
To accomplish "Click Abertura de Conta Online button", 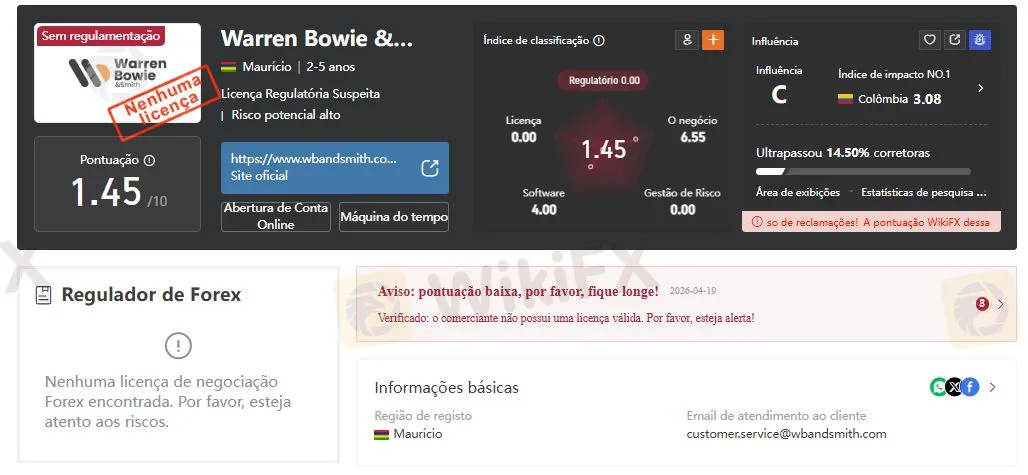I will tap(276, 216).
